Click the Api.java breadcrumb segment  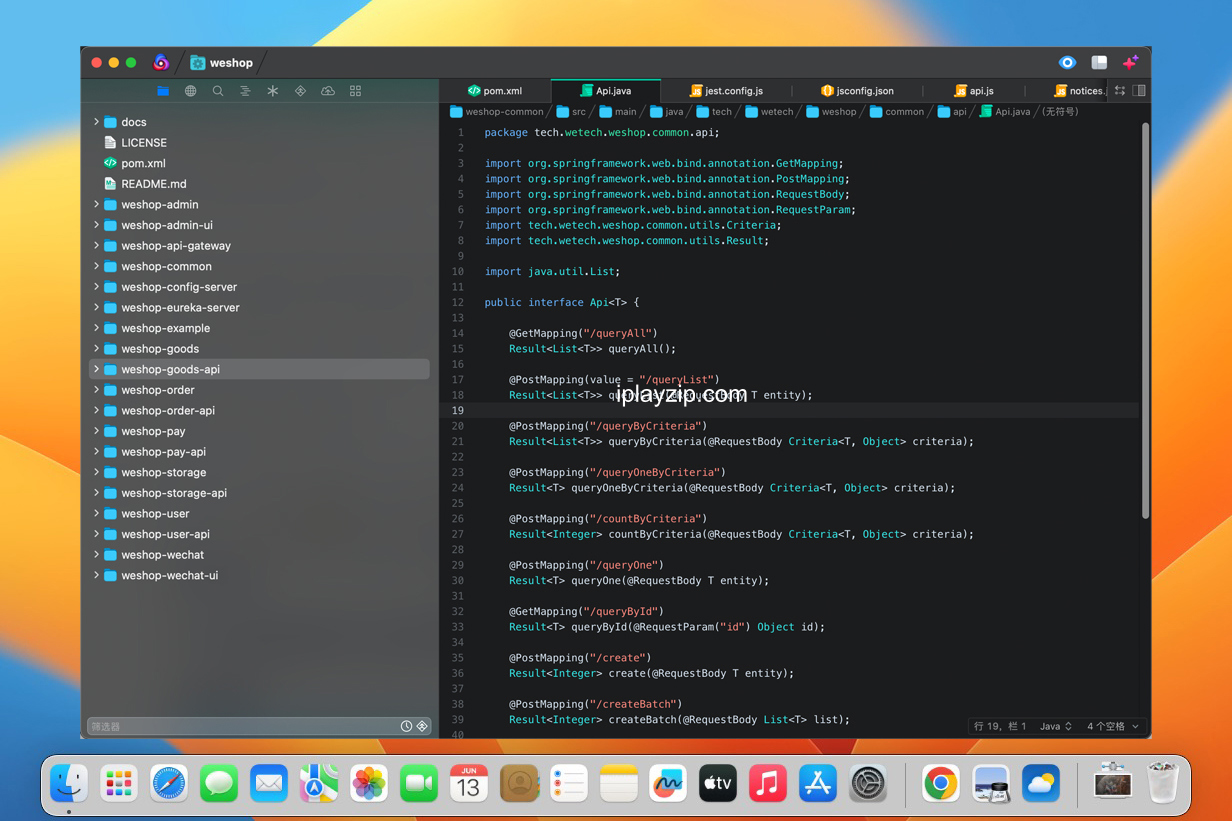tap(1005, 112)
